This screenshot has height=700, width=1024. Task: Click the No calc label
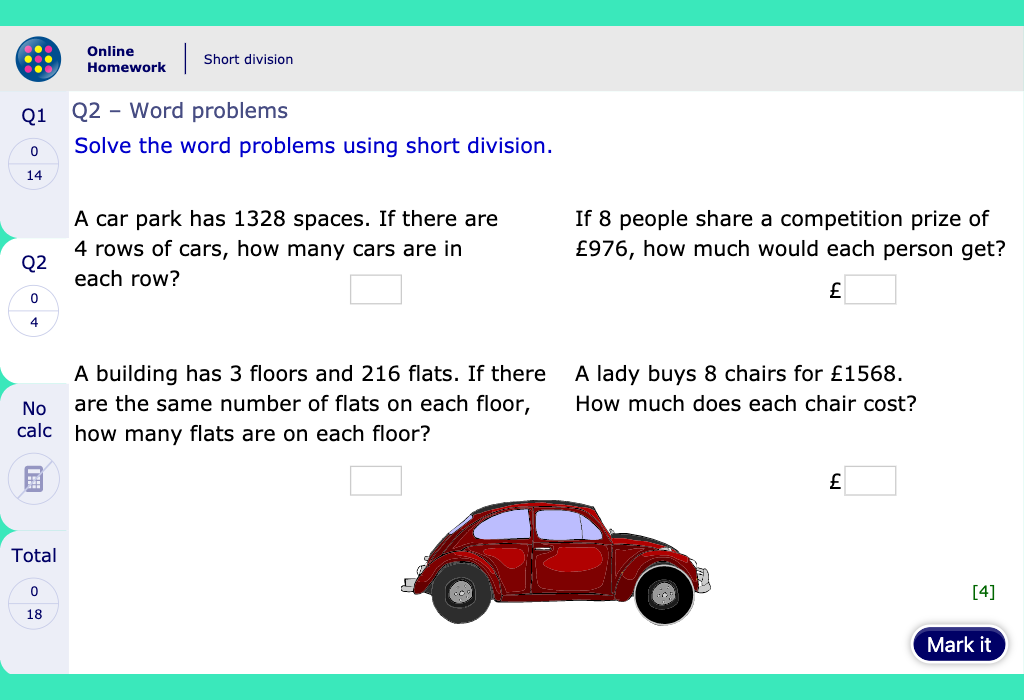coord(34,419)
